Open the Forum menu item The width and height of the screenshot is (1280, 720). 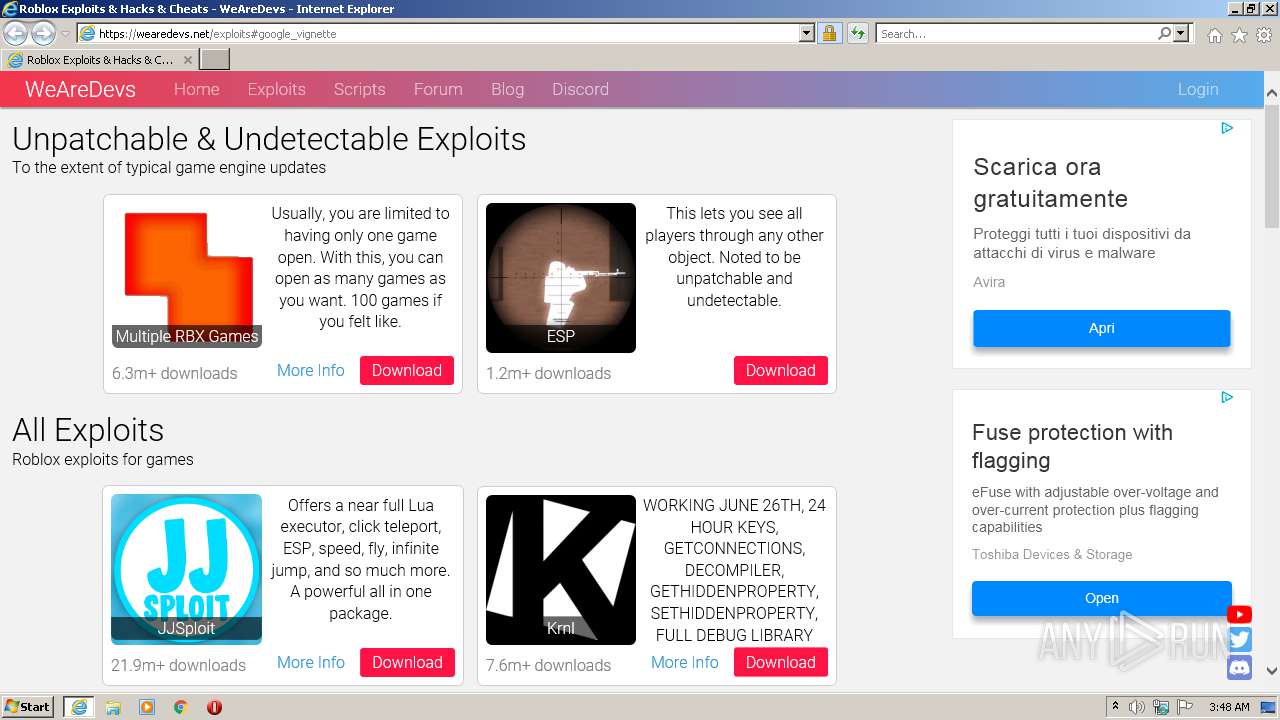point(438,89)
